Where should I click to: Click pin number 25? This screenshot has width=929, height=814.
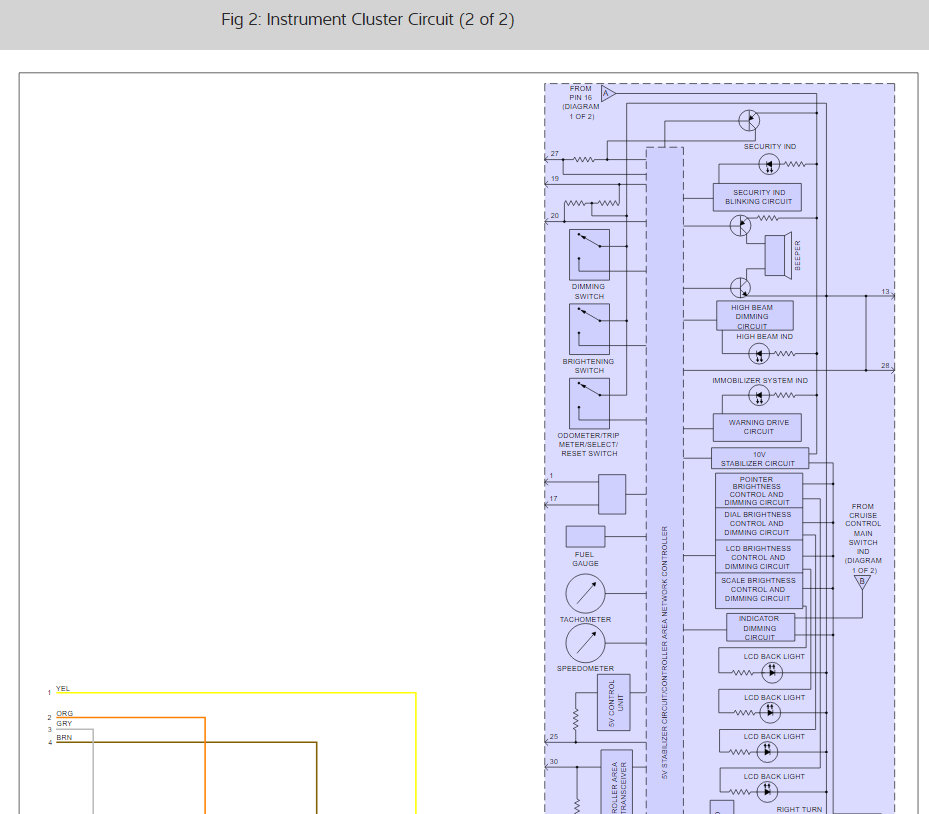point(554,737)
